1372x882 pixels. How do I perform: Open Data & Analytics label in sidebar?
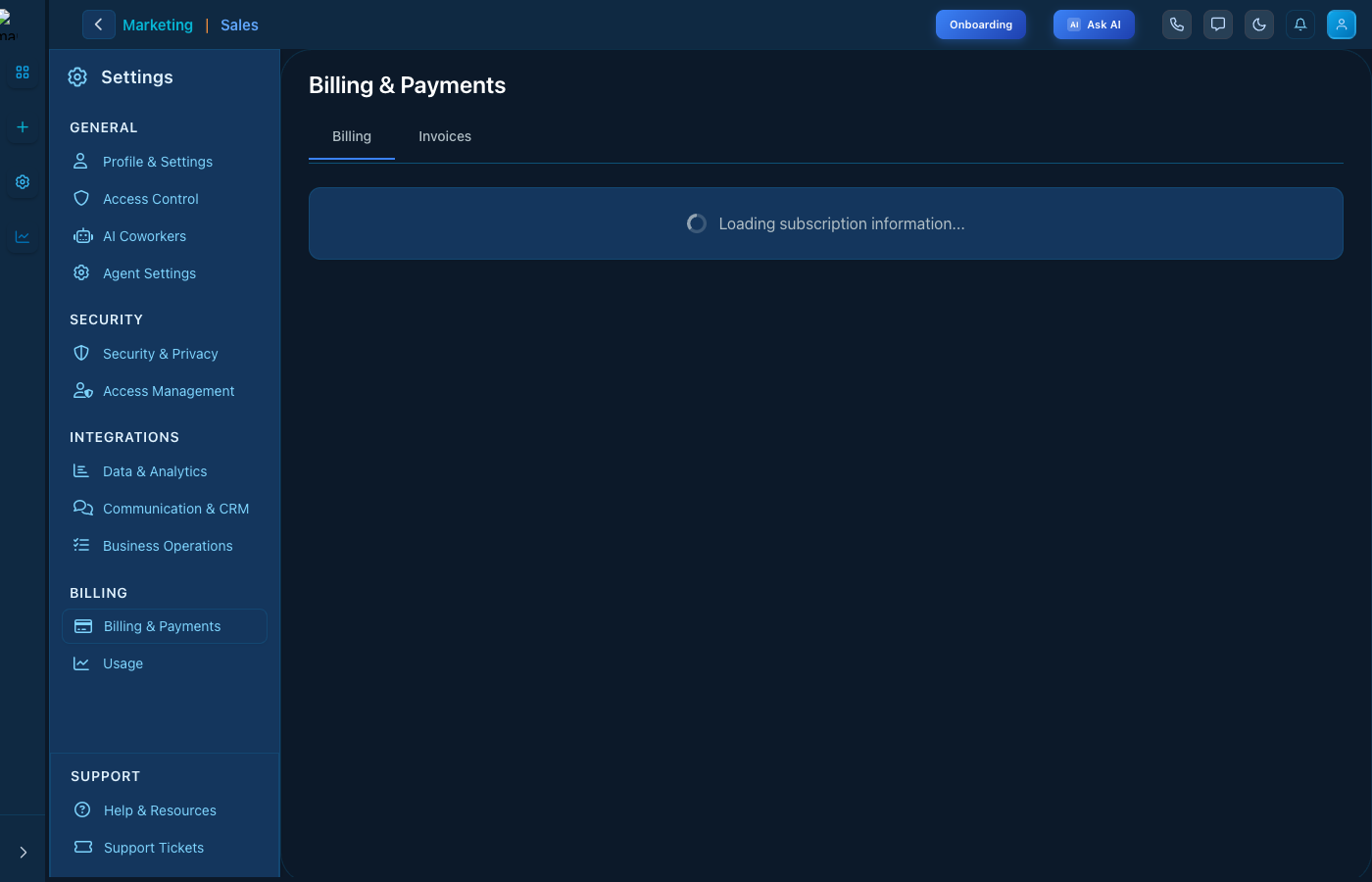(155, 471)
